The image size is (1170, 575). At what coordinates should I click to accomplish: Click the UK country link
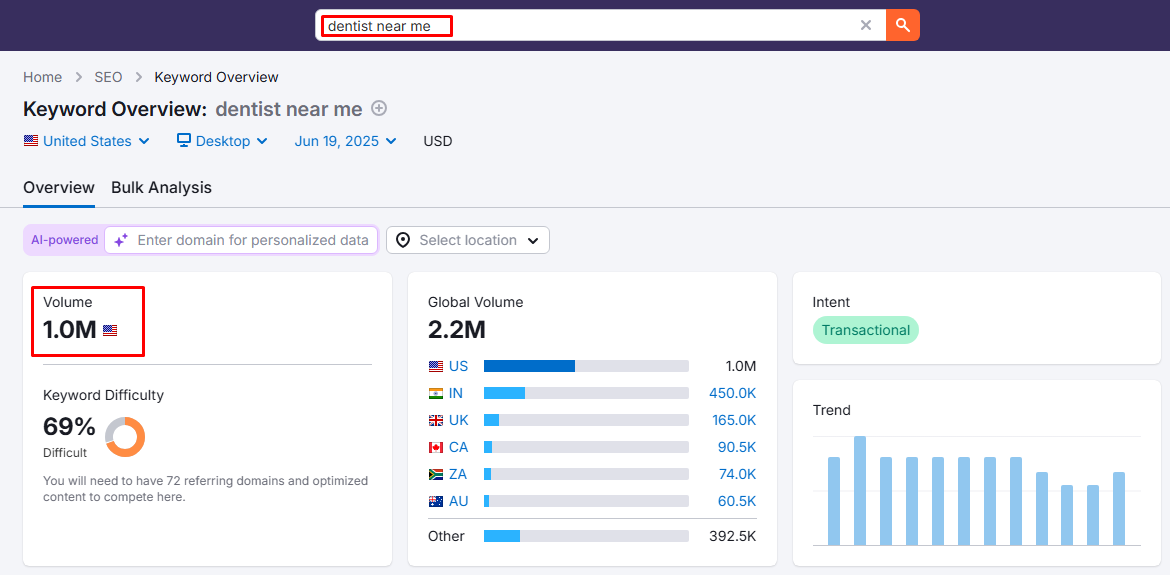coord(458,420)
